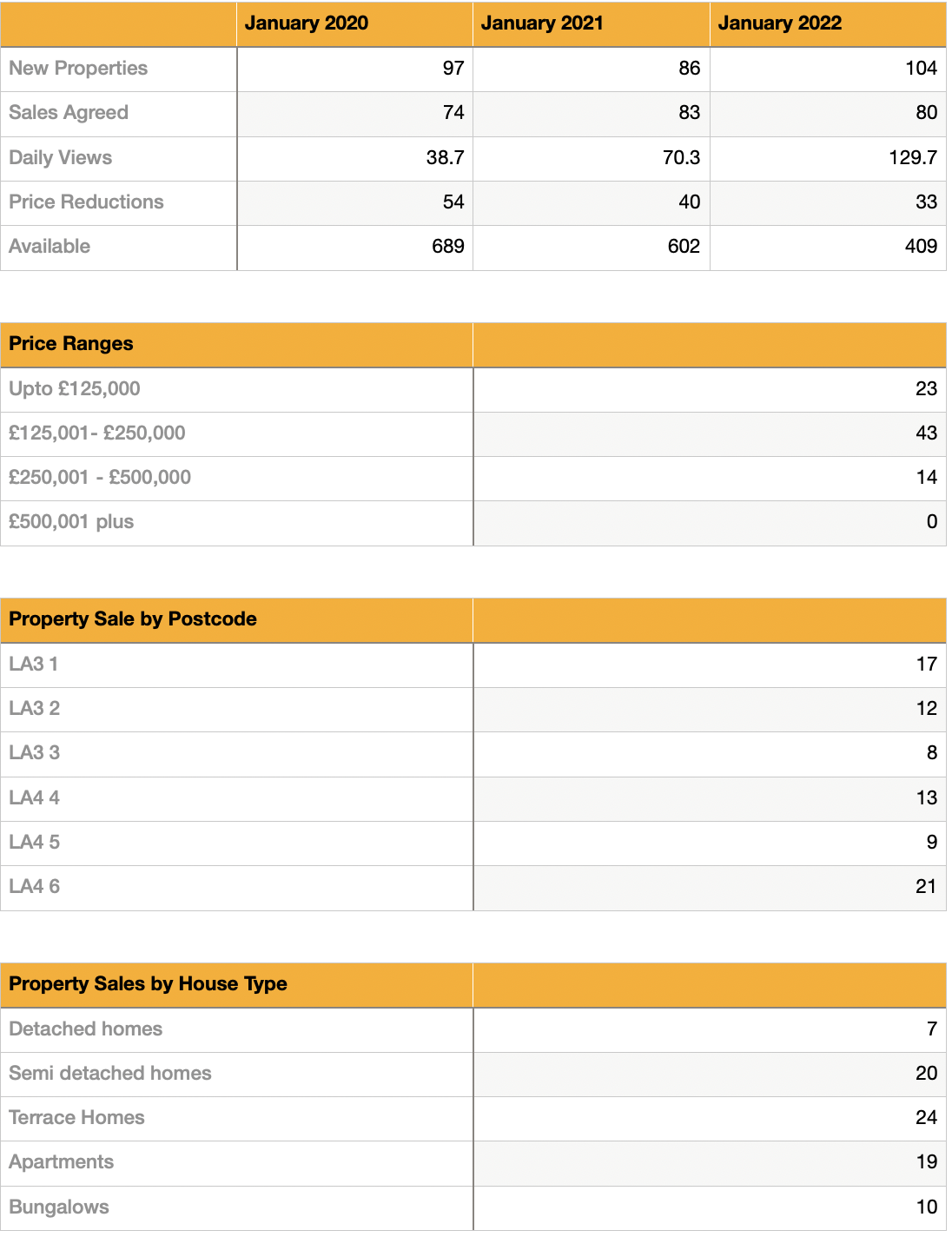Click Sales Agreed value for January 2021
The image size is (952, 1237).
coord(689,113)
